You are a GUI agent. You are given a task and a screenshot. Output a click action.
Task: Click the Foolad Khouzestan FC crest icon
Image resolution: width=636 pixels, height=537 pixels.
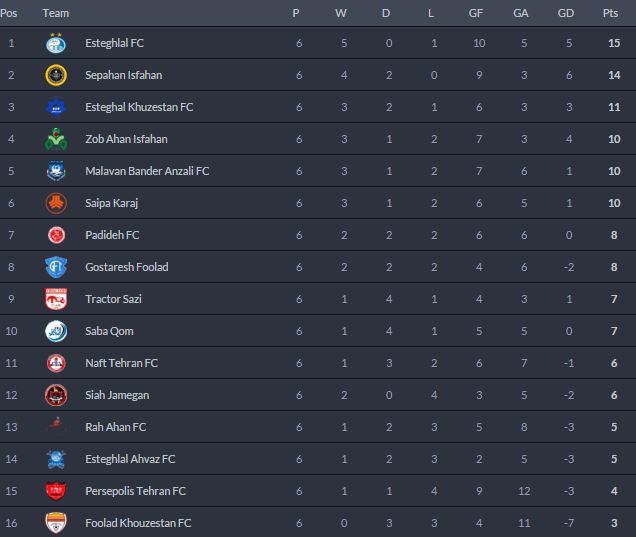(55, 523)
